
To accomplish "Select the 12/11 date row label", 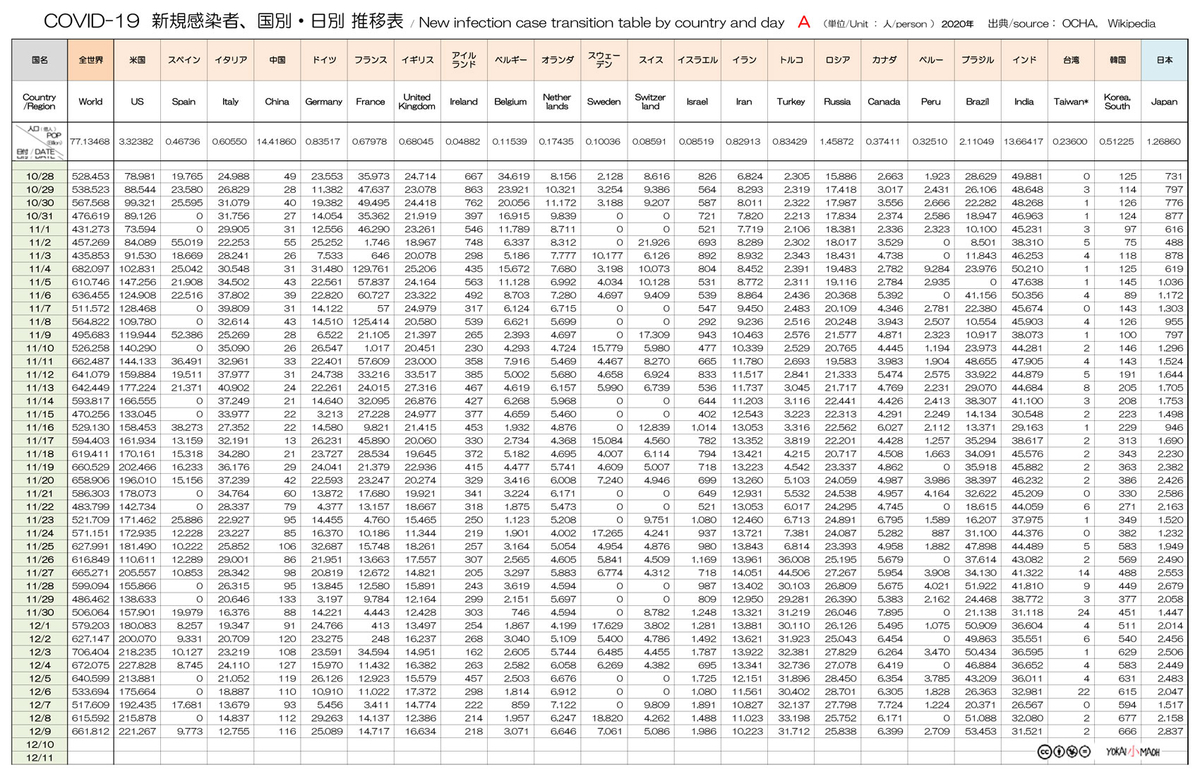I will [x=40, y=756].
